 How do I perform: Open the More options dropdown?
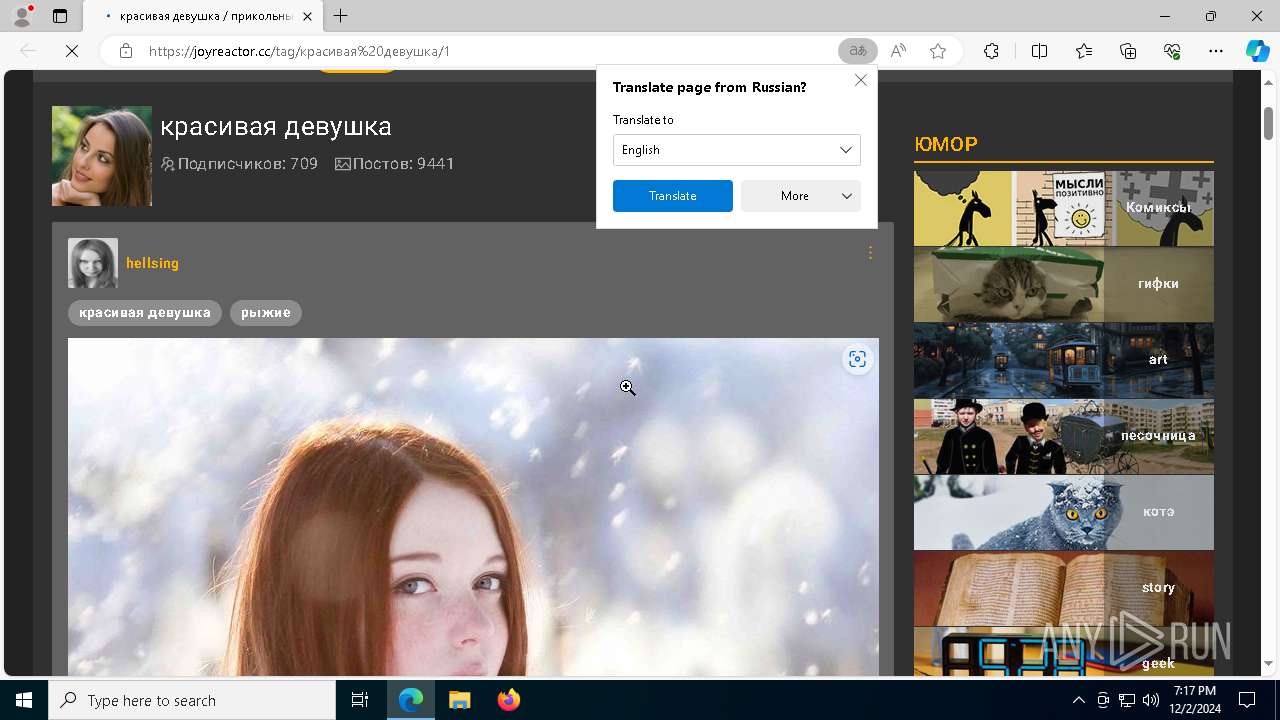[801, 196]
